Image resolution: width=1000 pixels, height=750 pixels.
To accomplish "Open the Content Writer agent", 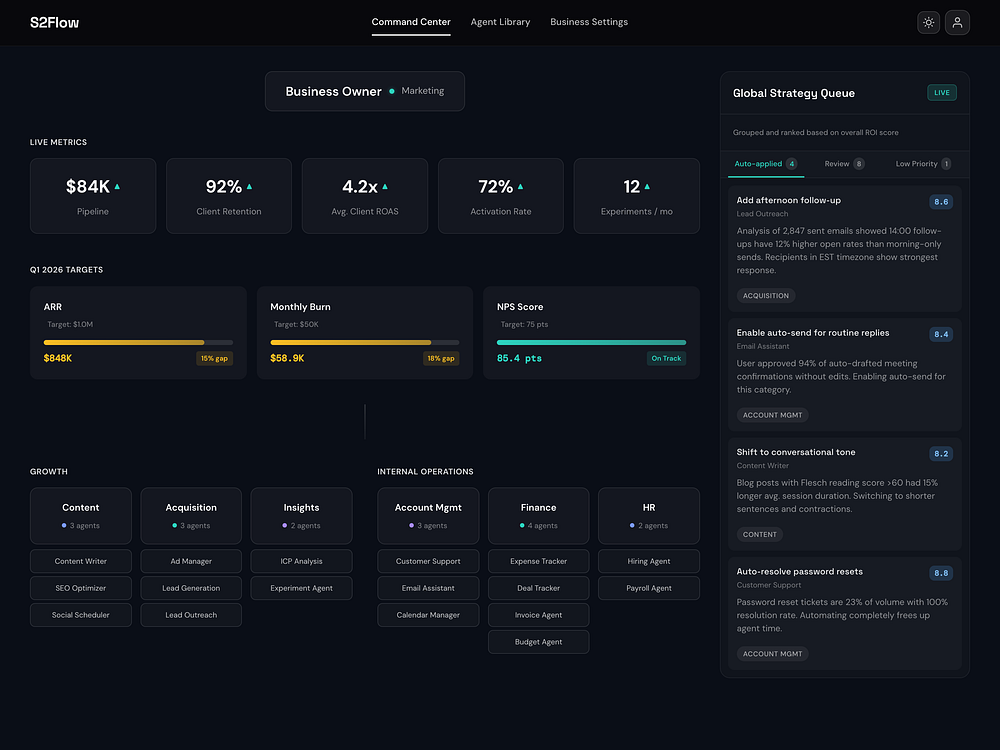I will [80, 561].
